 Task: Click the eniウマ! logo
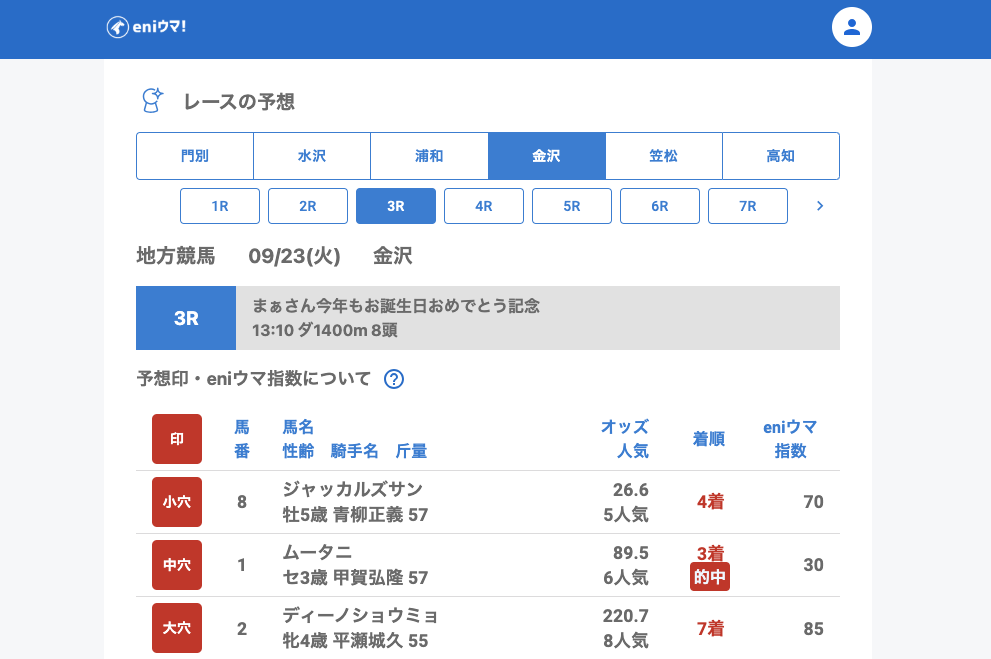point(146,27)
